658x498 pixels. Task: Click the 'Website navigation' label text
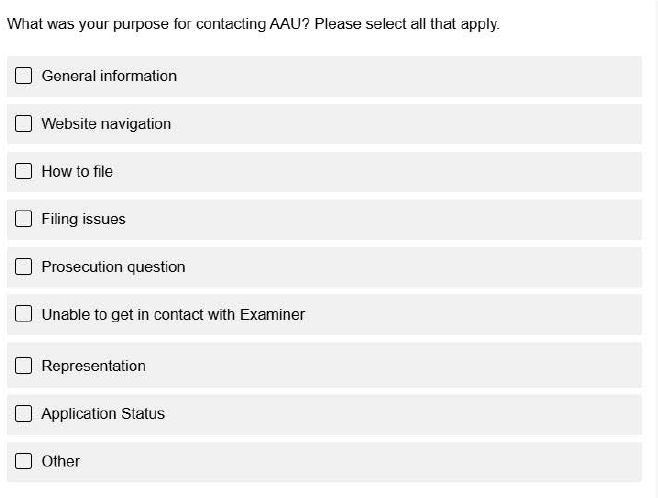point(106,124)
